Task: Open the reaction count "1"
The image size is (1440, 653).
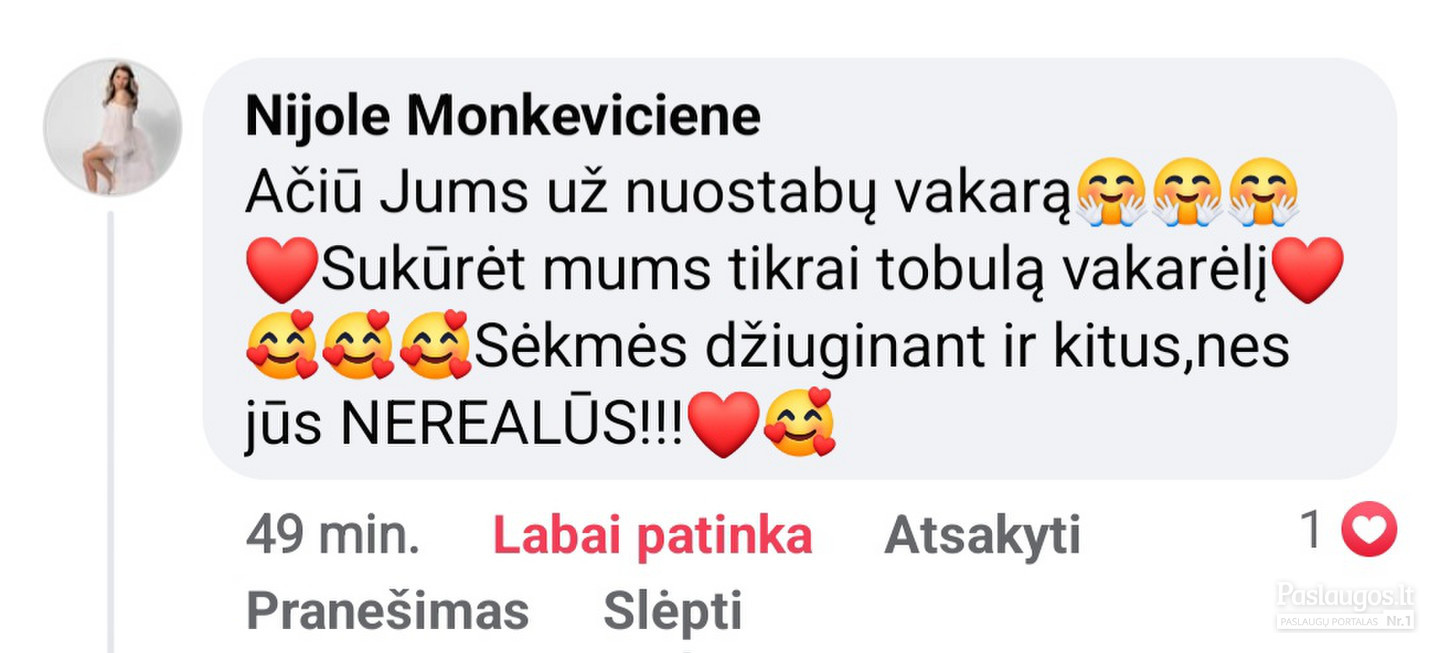Action: tap(1311, 530)
